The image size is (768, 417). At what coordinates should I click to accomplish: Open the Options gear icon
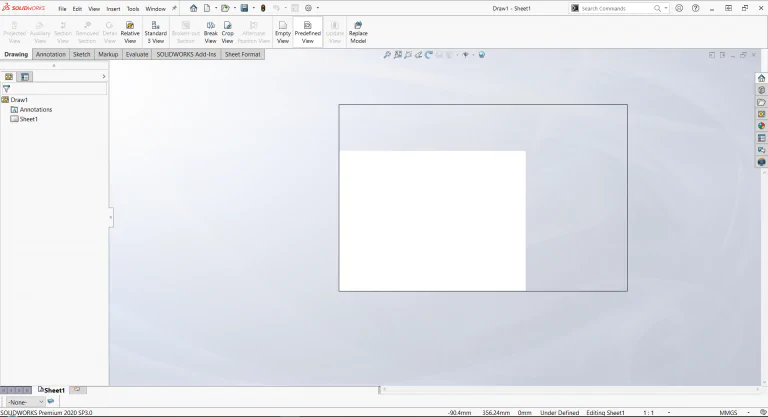click(309, 8)
